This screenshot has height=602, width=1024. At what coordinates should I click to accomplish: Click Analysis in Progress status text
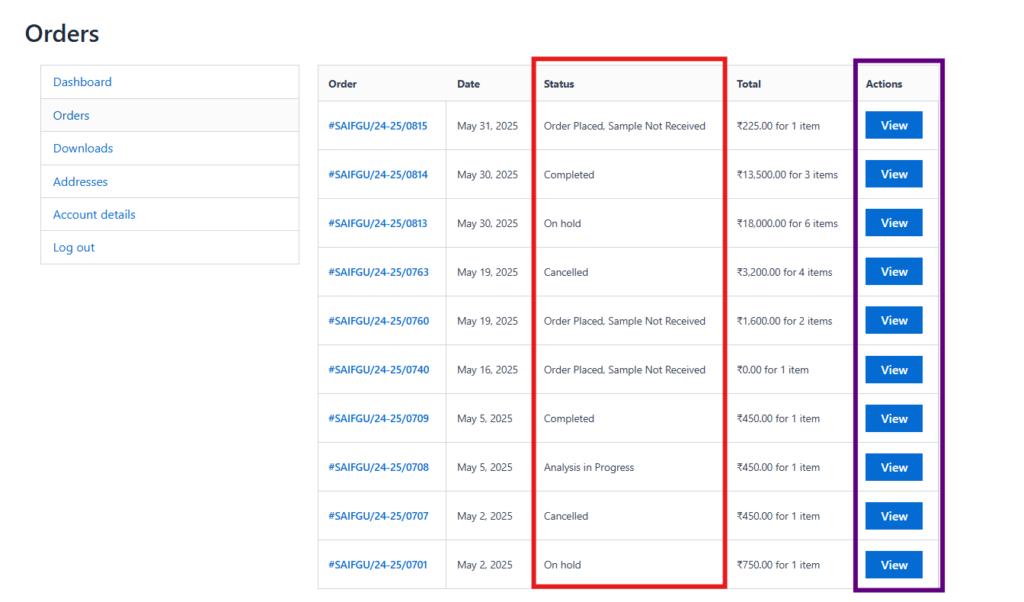(588, 467)
